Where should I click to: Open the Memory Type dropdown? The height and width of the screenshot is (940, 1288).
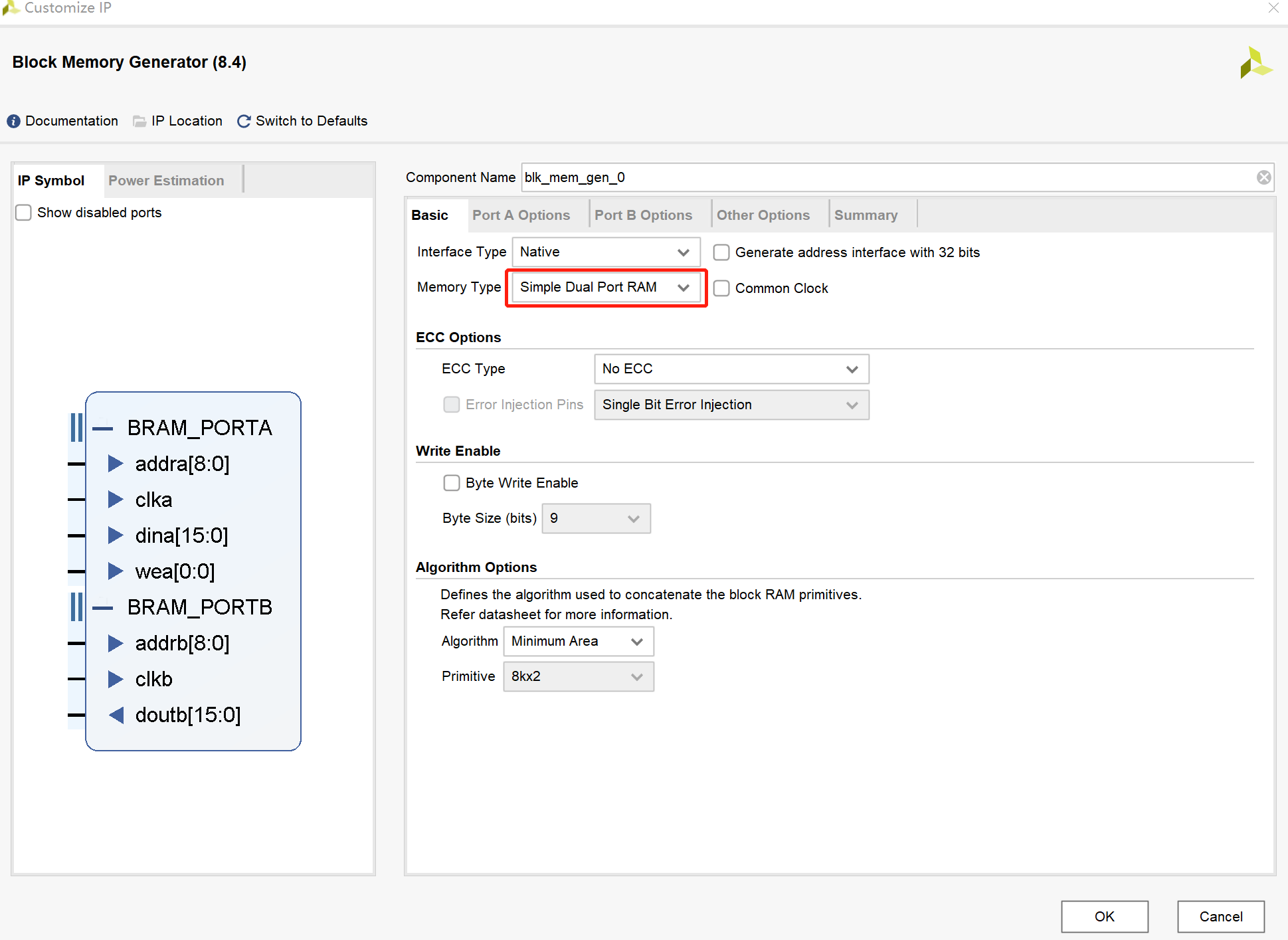click(x=606, y=288)
